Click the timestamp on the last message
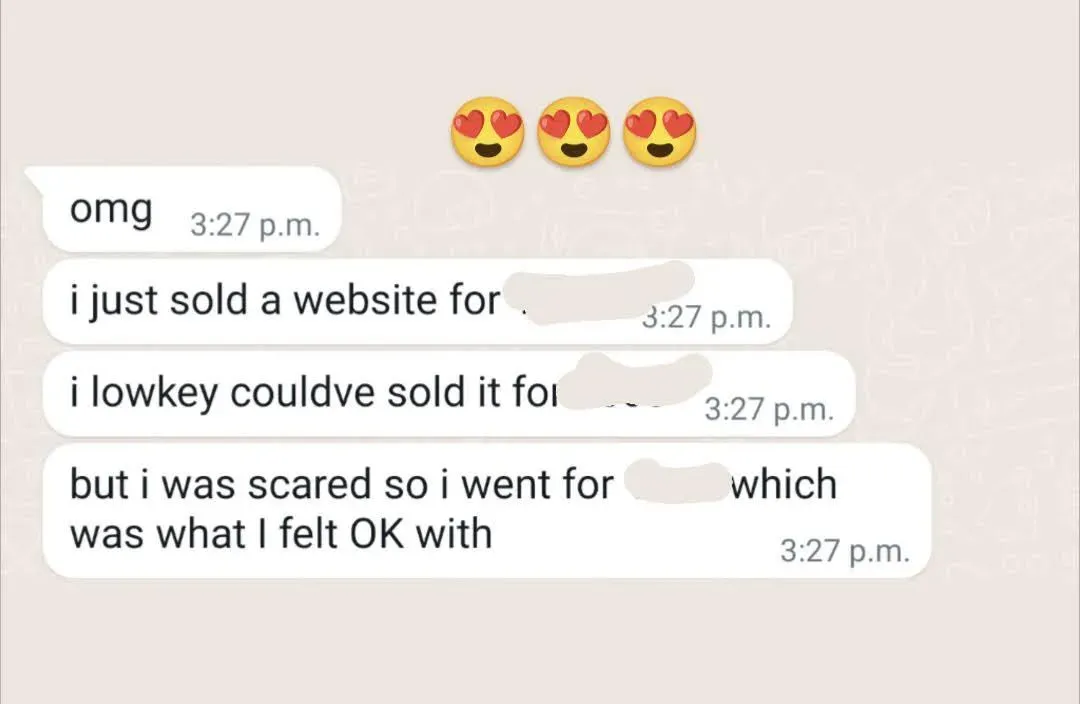The height and width of the screenshot is (704, 1080). click(845, 551)
